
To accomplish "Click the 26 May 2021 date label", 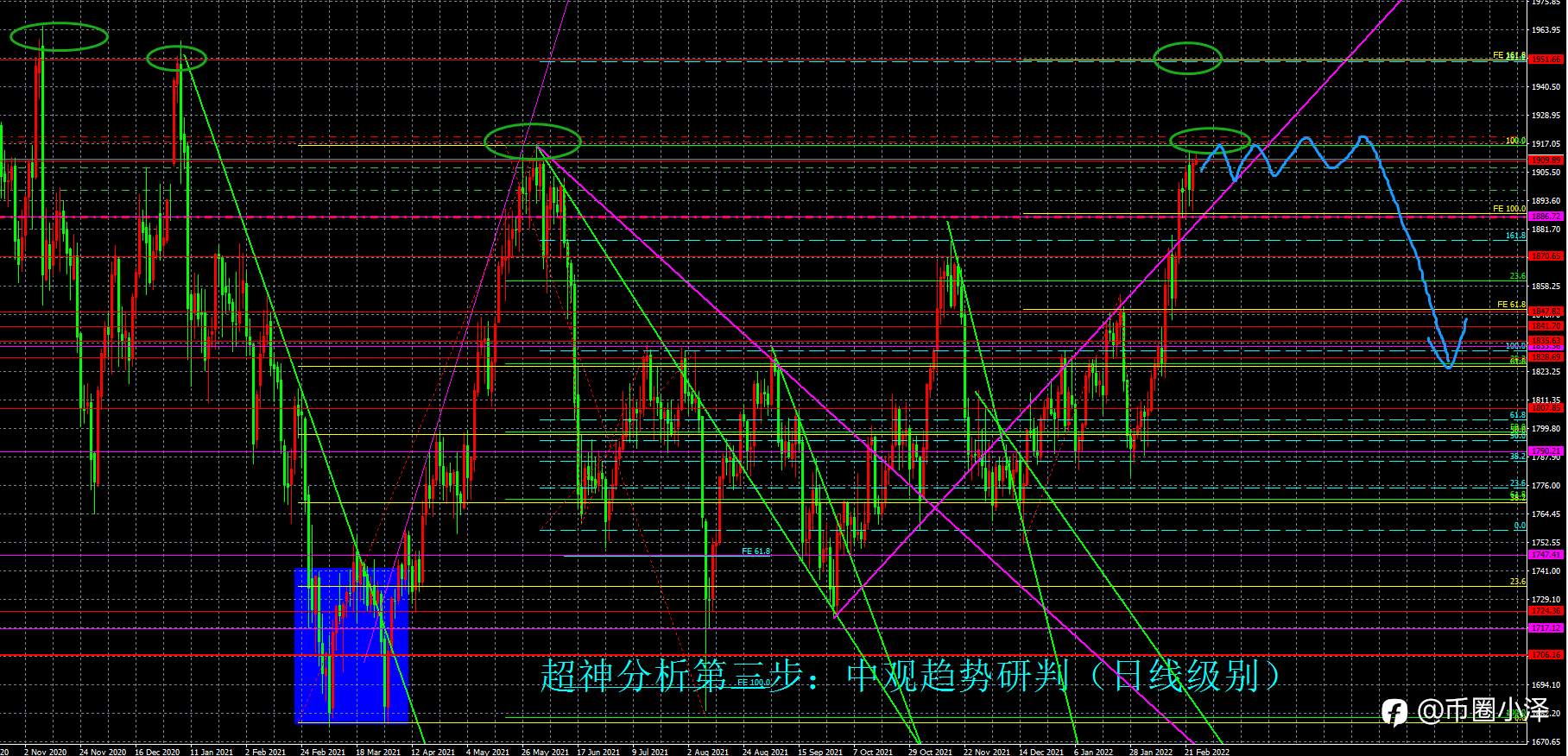I will coord(543,752).
